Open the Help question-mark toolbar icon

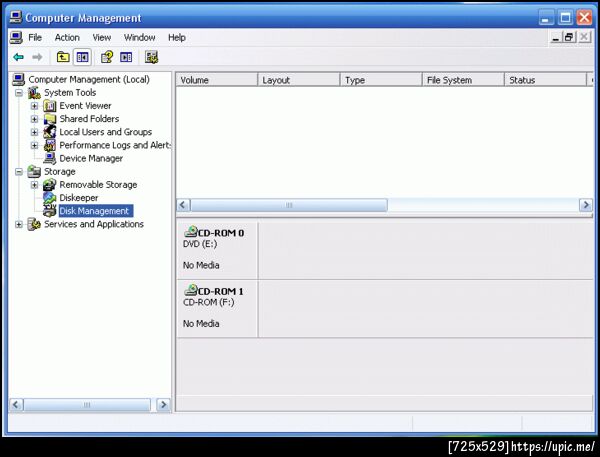point(107,57)
